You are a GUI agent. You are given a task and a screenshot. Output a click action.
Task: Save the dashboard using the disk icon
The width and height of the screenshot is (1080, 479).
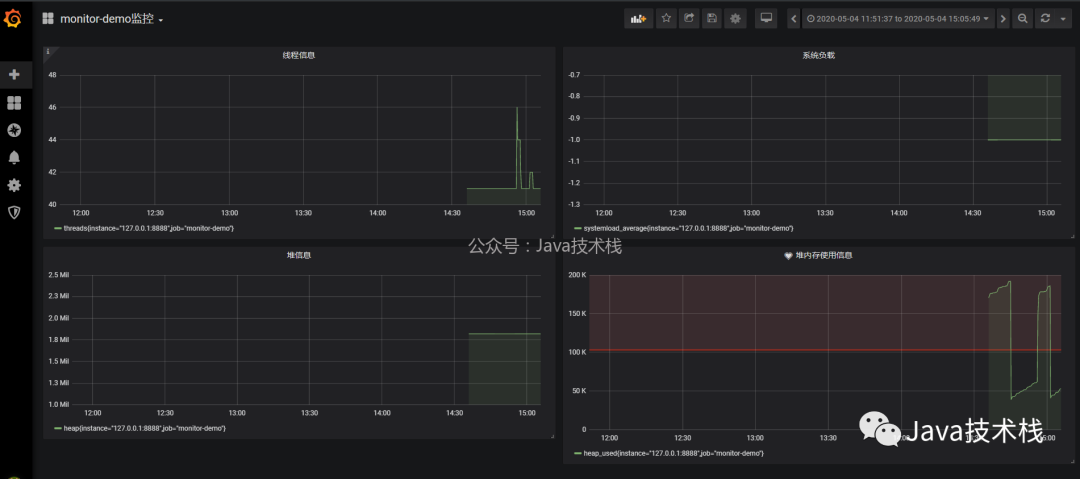712,18
